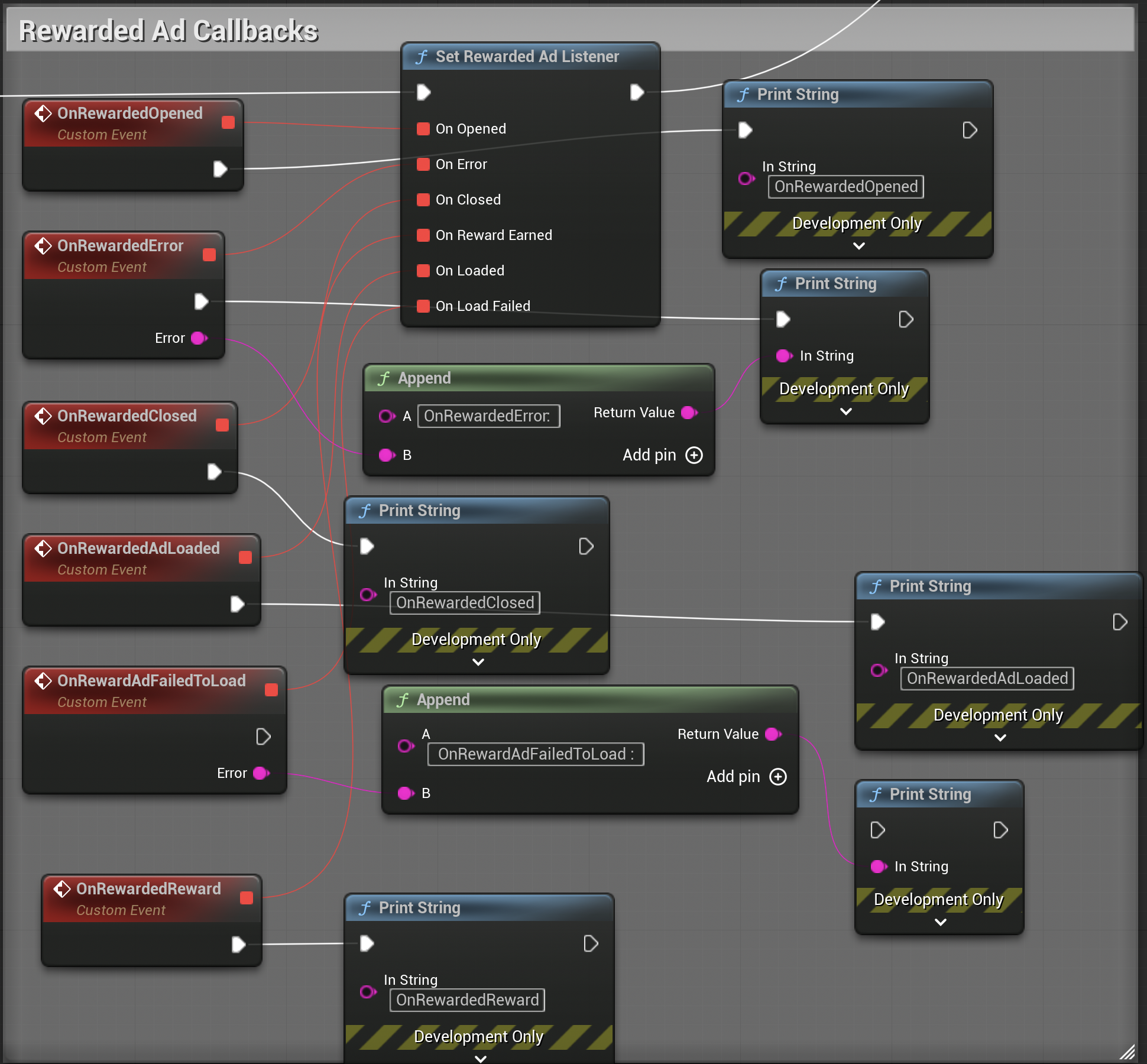The height and width of the screenshot is (1064, 1147).
Task: Click the OnRewardedError Error string pin
Action: coord(199,338)
